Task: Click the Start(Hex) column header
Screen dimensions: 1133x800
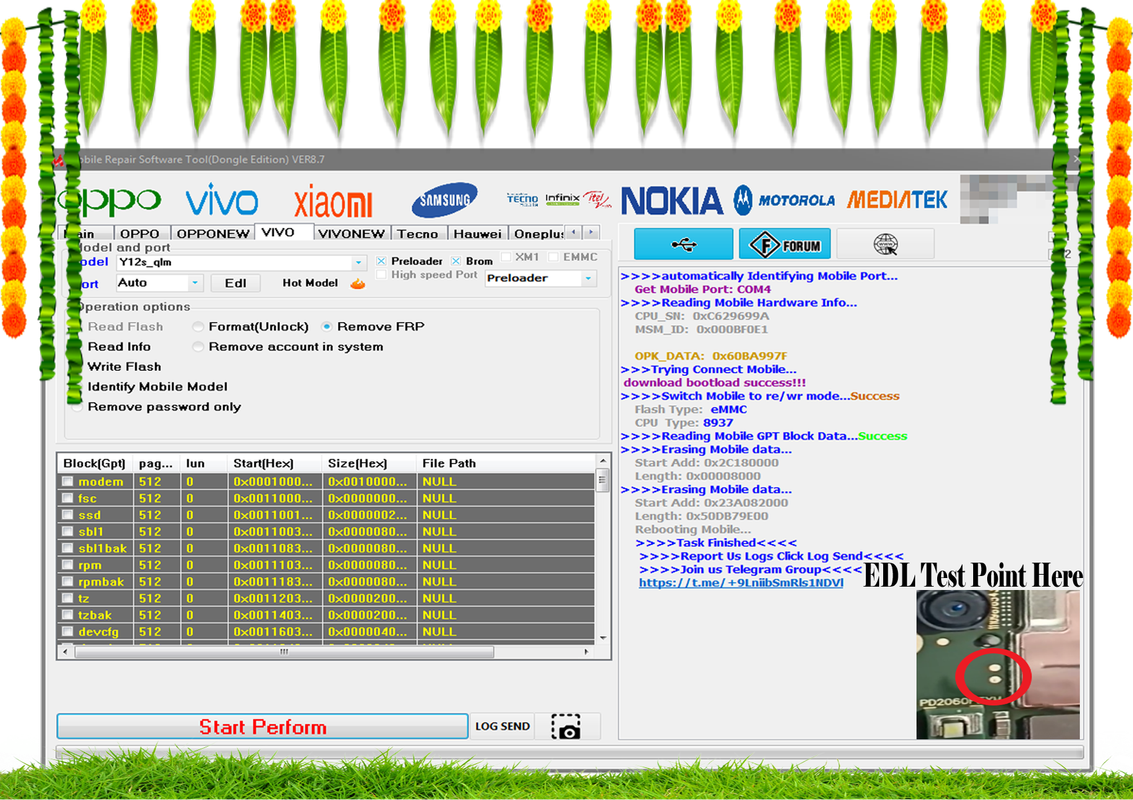Action: [275, 463]
